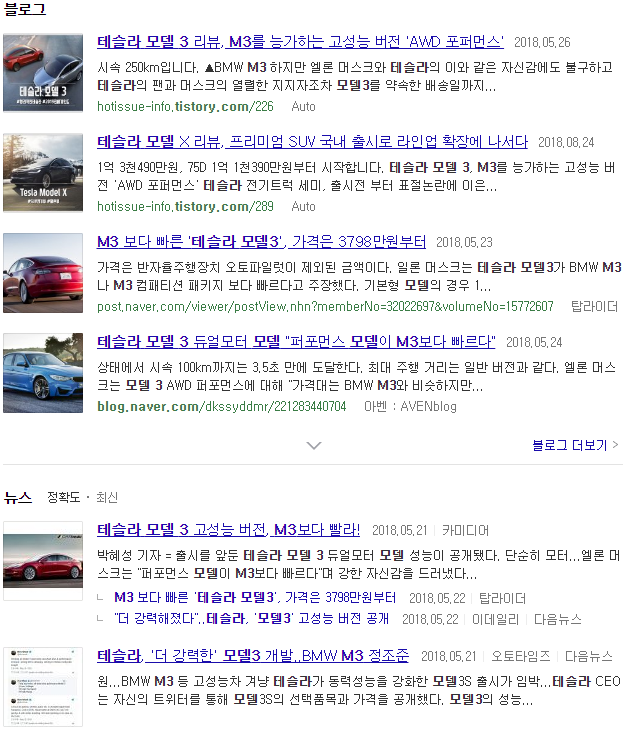The height and width of the screenshot is (729, 637).
Task: Open post 'M3 보다 빠른 테슬라 모델3, 가격은 3798만원부터' dated 2018.05.23
Action: tap(261, 242)
